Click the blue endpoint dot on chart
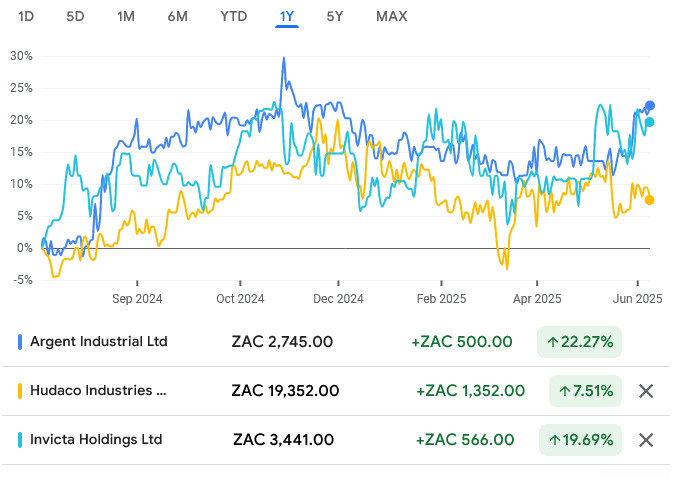Screen dimensions: 679x479 point(650,105)
